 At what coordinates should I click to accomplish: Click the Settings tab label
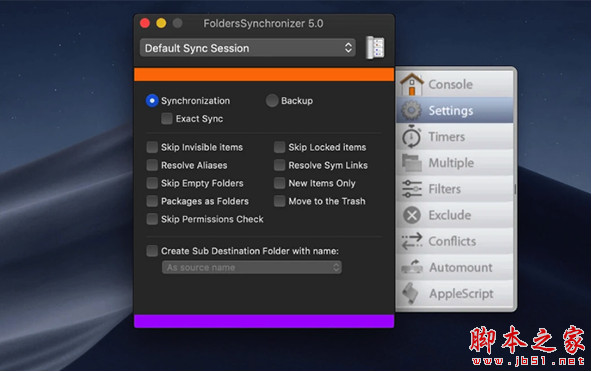tap(451, 111)
